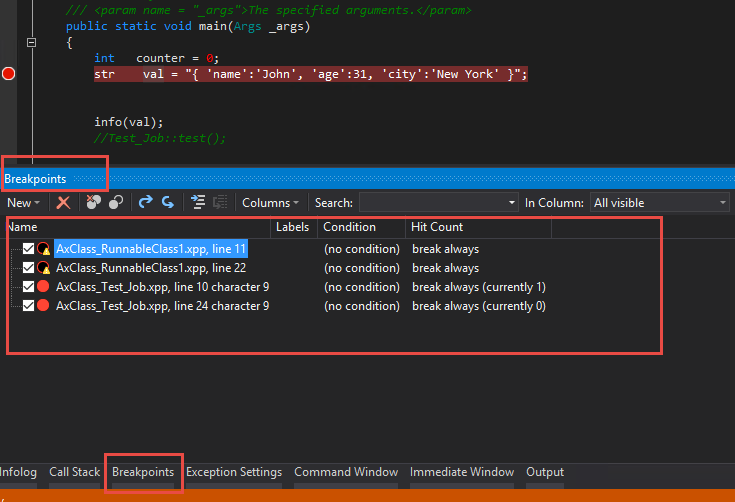
Task: Uncheck breakpoint AxClass_Test_Job.xpp line 24
Action: point(29,306)
